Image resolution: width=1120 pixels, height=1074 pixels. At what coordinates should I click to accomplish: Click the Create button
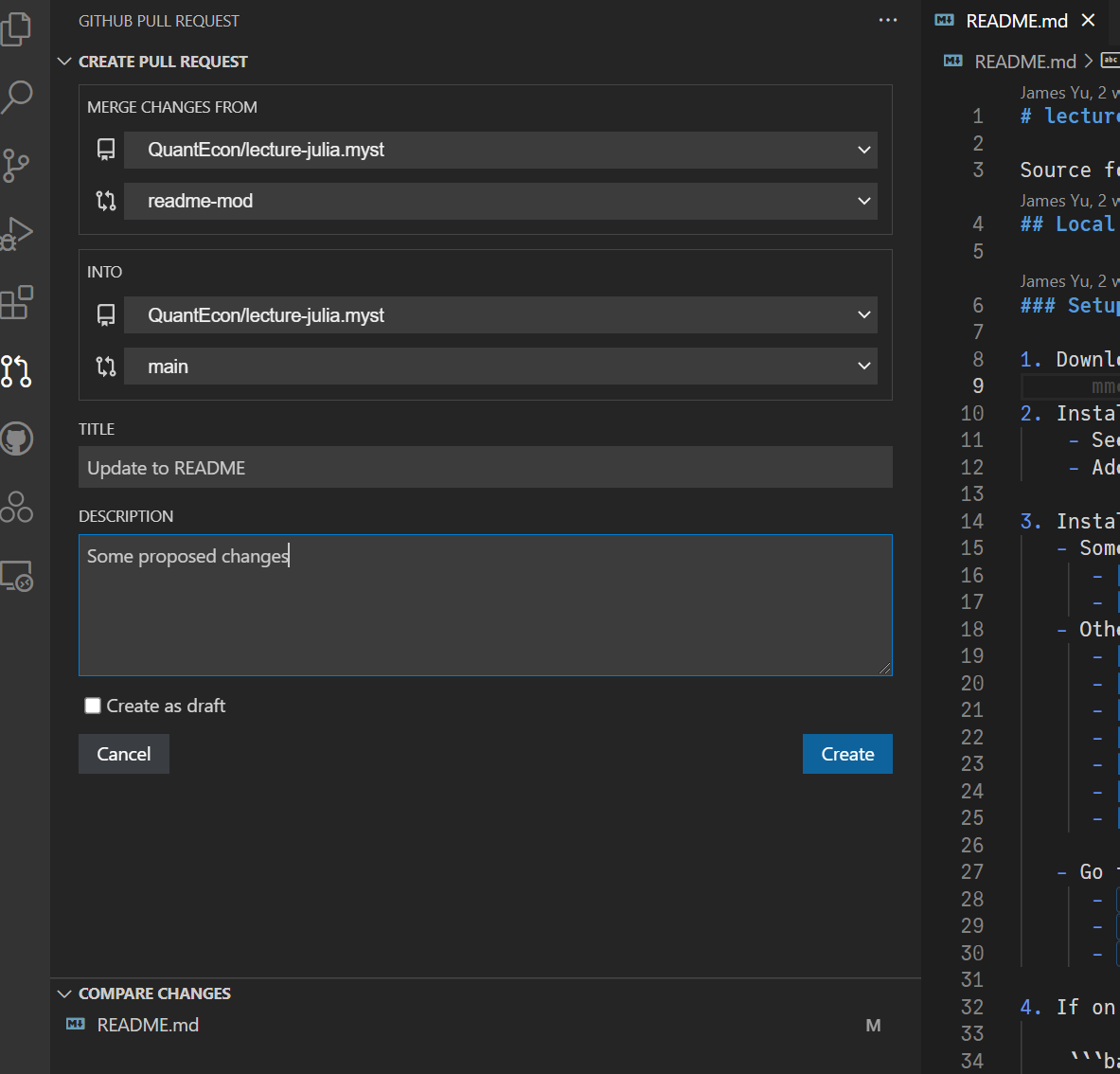coord(847,754)
